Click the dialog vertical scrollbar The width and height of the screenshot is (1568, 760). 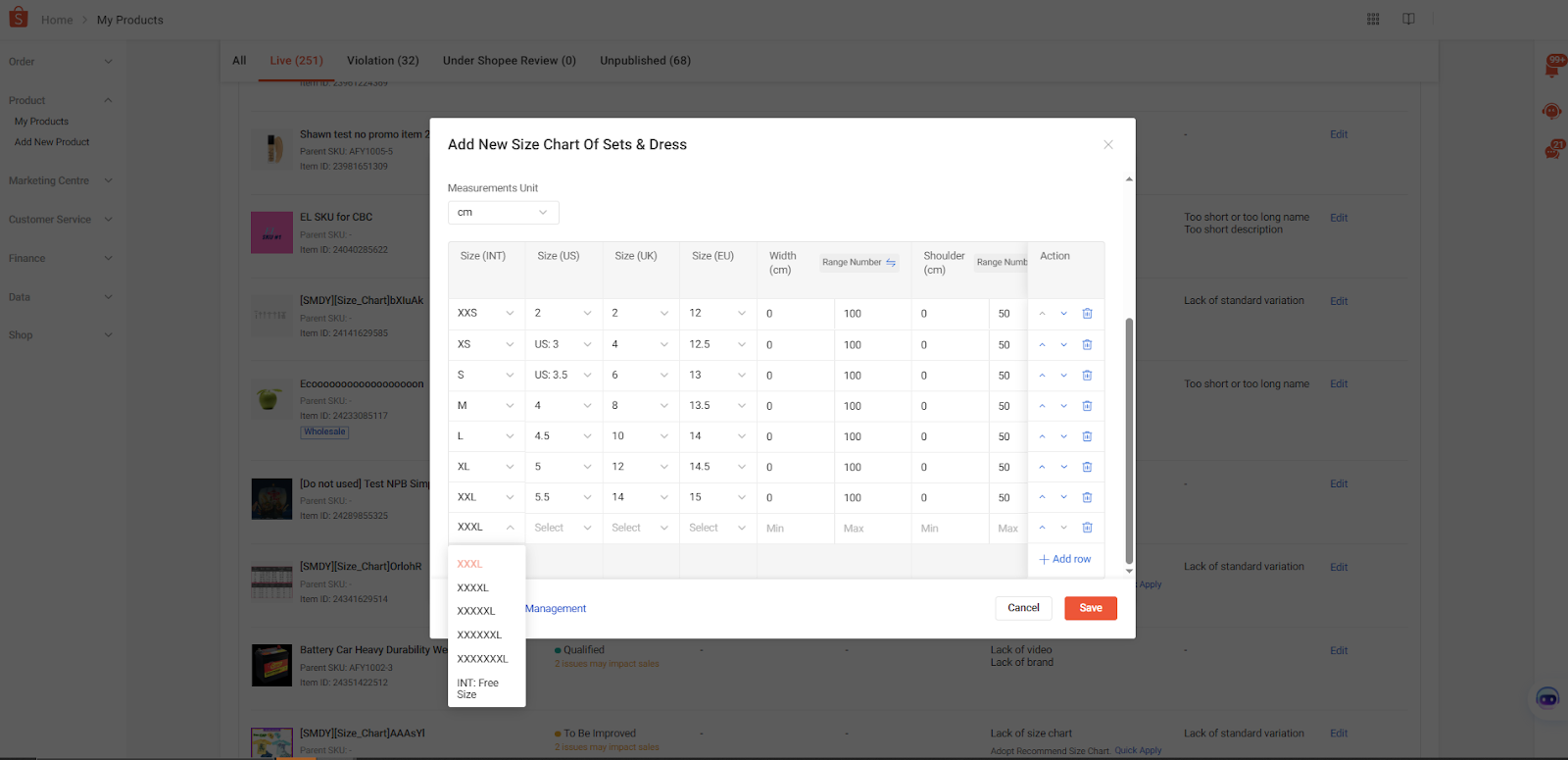tap(1129, 441)
